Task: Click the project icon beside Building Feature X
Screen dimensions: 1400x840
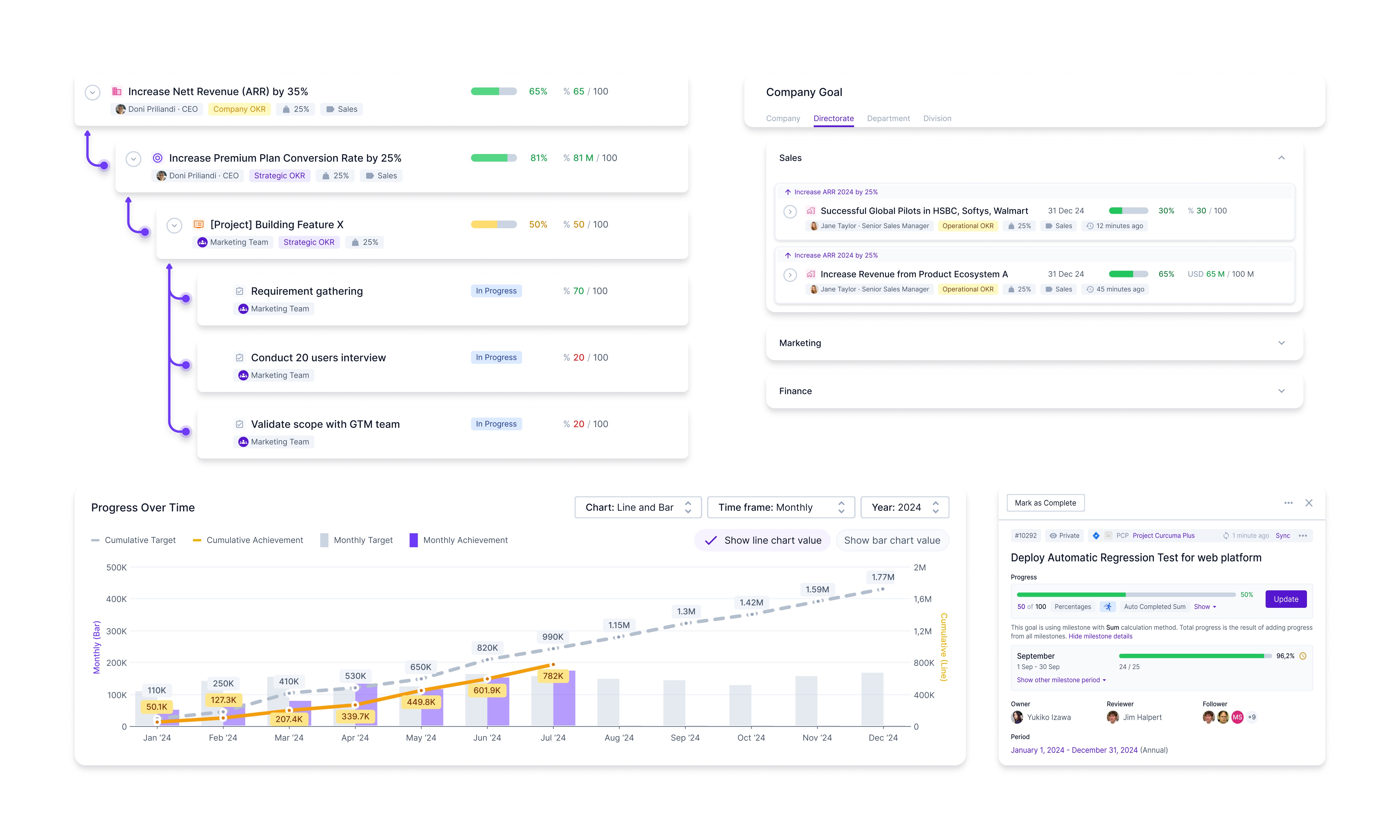Action: click(199, 224)
